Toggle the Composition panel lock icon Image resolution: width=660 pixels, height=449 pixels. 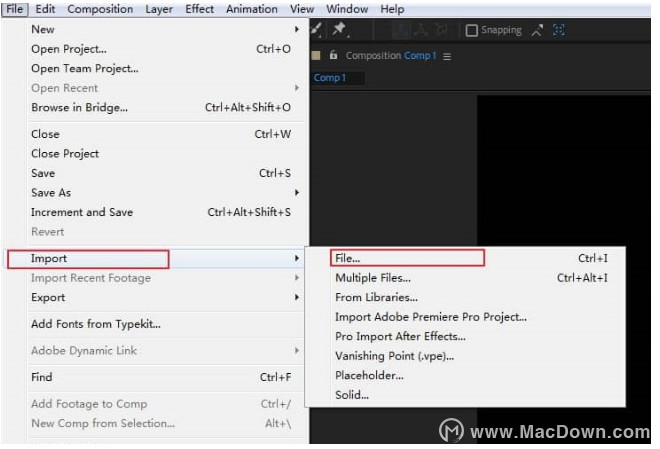[333, 55]
